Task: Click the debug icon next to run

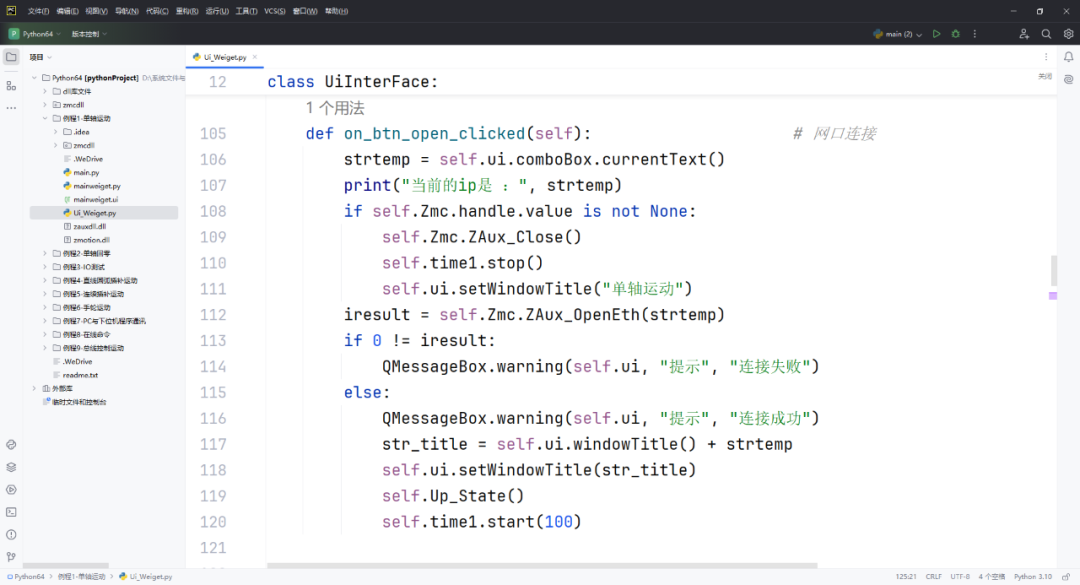Action: point(956,33)
